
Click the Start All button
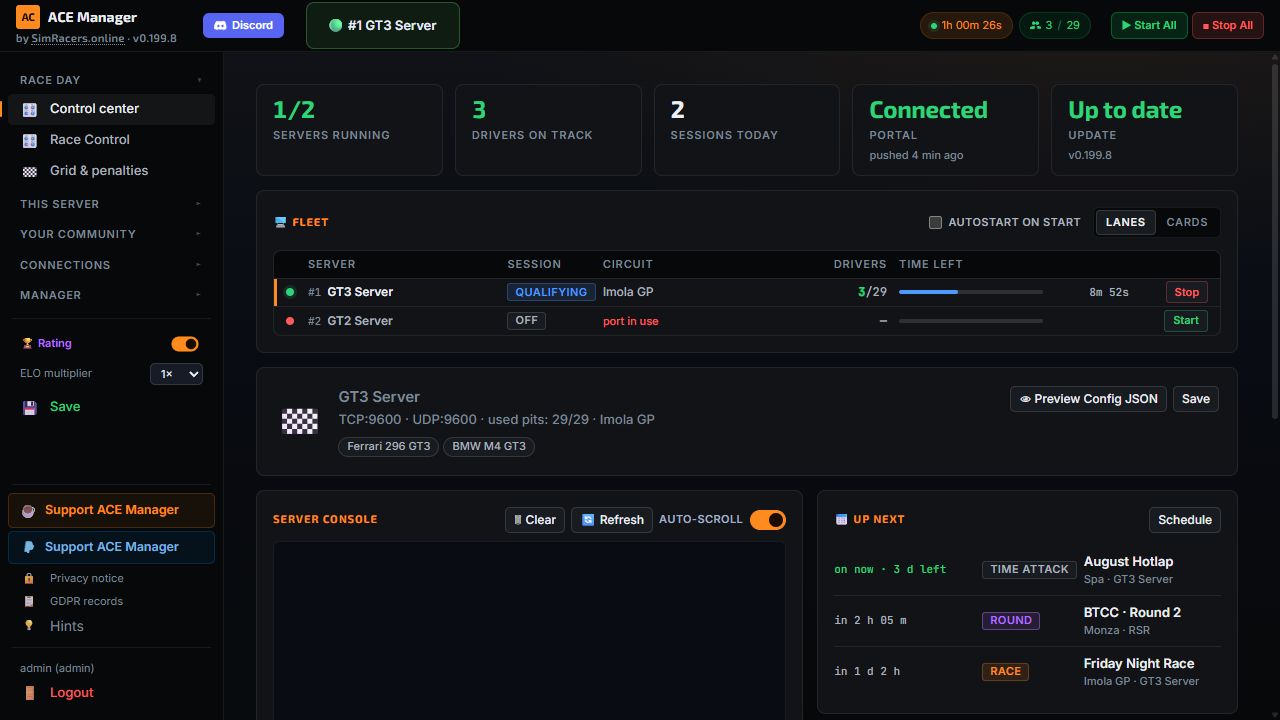(1149, 25)
